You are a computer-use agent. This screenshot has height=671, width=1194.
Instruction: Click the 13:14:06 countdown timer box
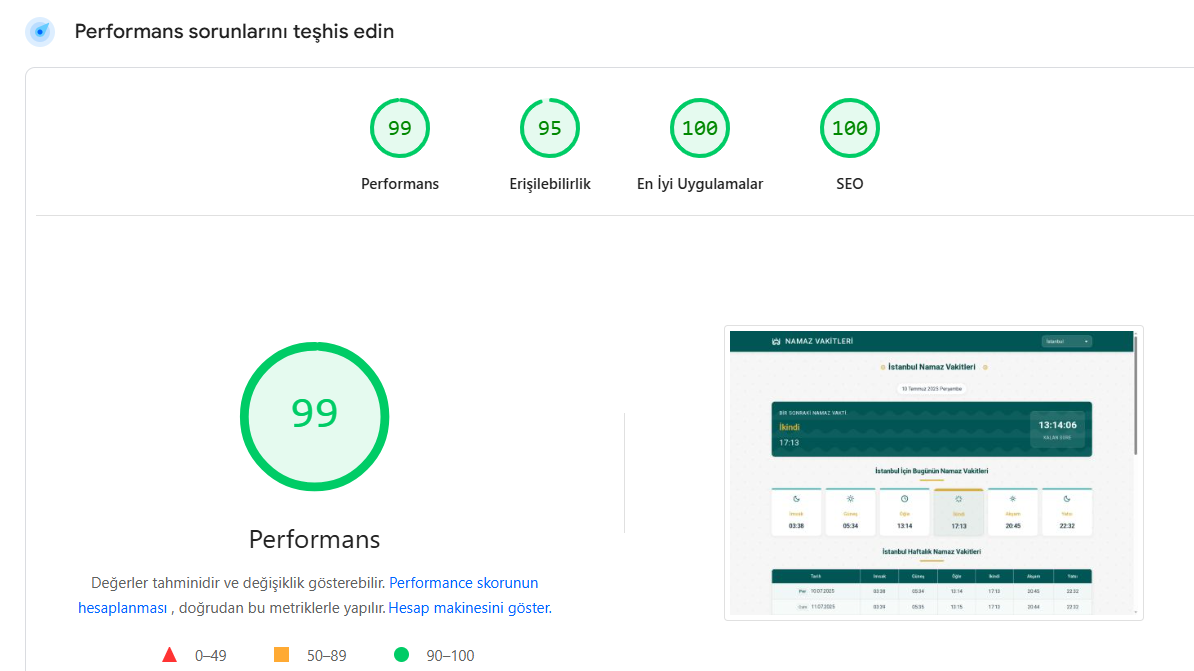coord(1057,430)
